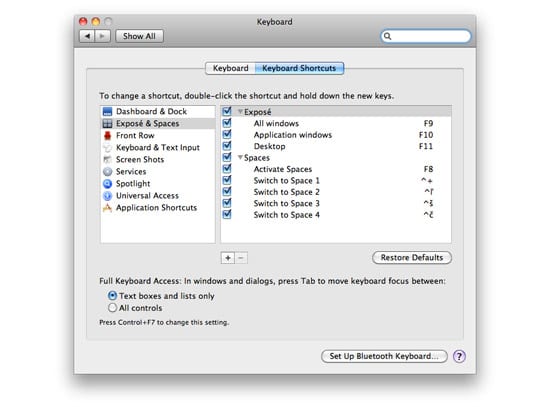Click the Show All button
This screenshot has height=407, width=550.
pos(139,36)
